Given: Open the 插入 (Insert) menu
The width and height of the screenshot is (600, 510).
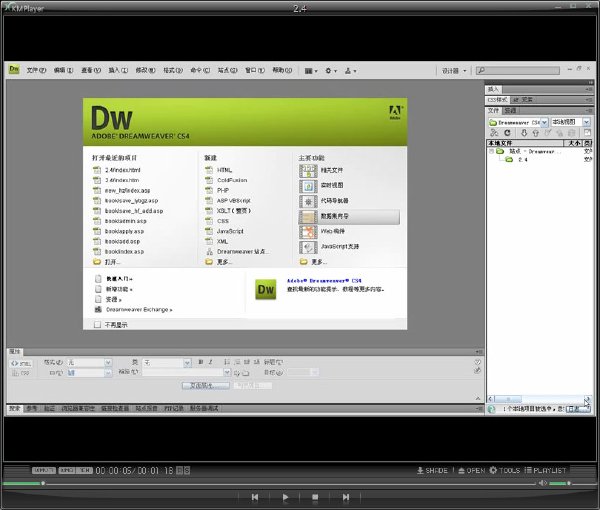Looking at the screenshot, I should [118, 70].
